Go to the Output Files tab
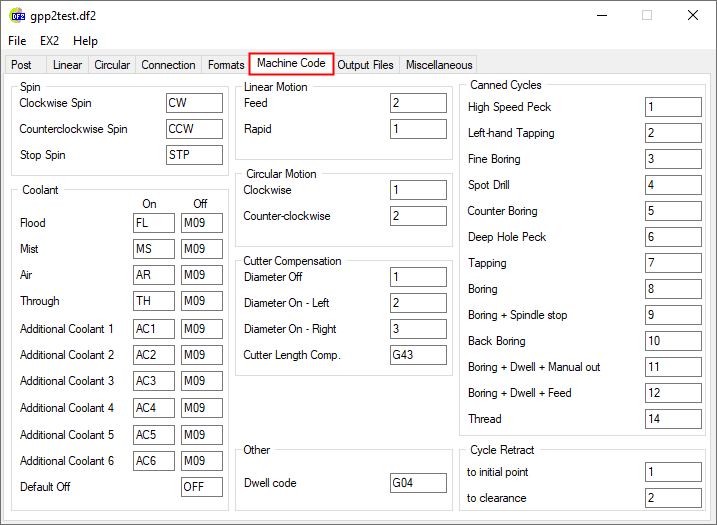The height and width of the screenshot is (525, 717). [365, 65]
